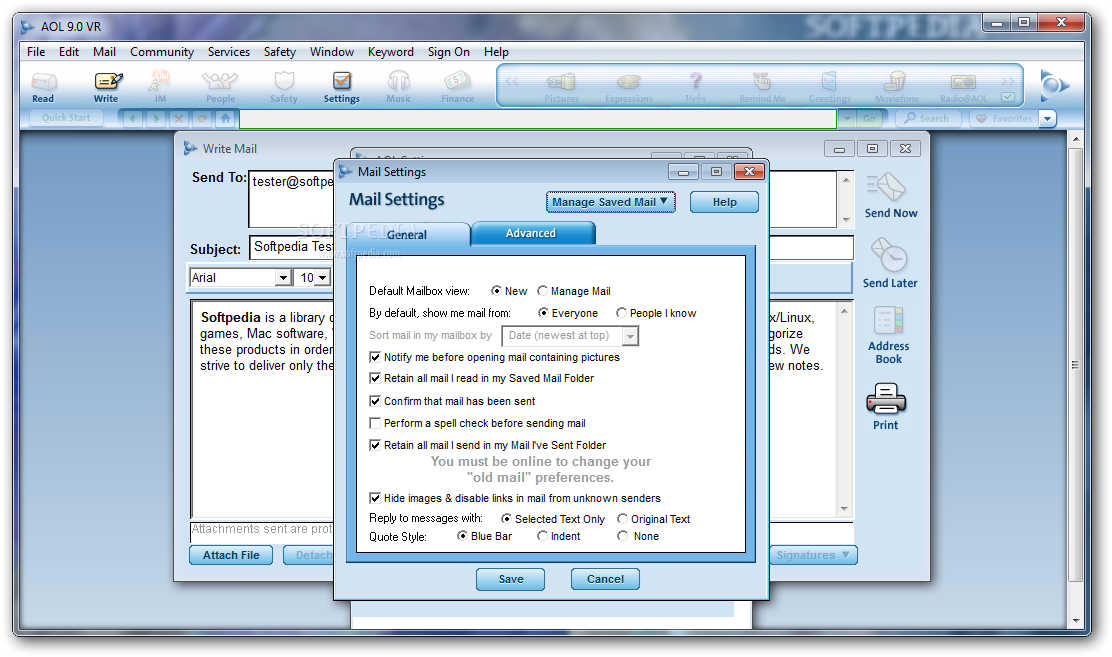The height and width of the screenshot is (657, 1112).
Task: Select the Manage Mail view radio button
Action: pos(543,291)
